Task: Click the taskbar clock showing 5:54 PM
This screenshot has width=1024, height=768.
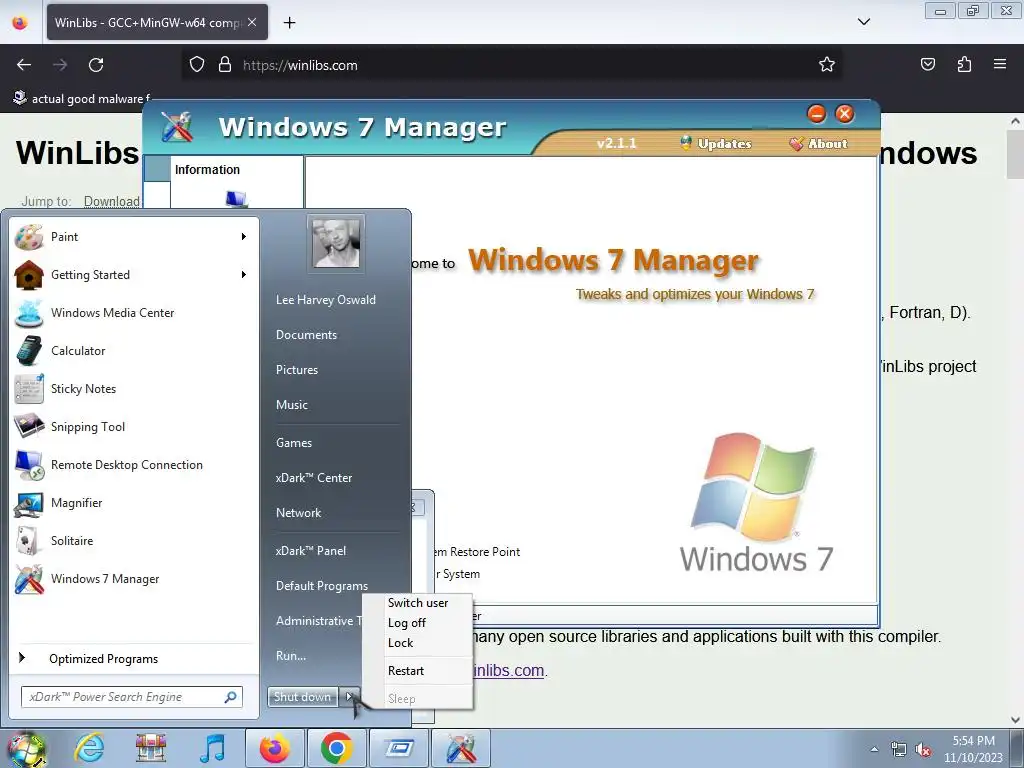Action: pyautogui.click(x=973, y=749)
